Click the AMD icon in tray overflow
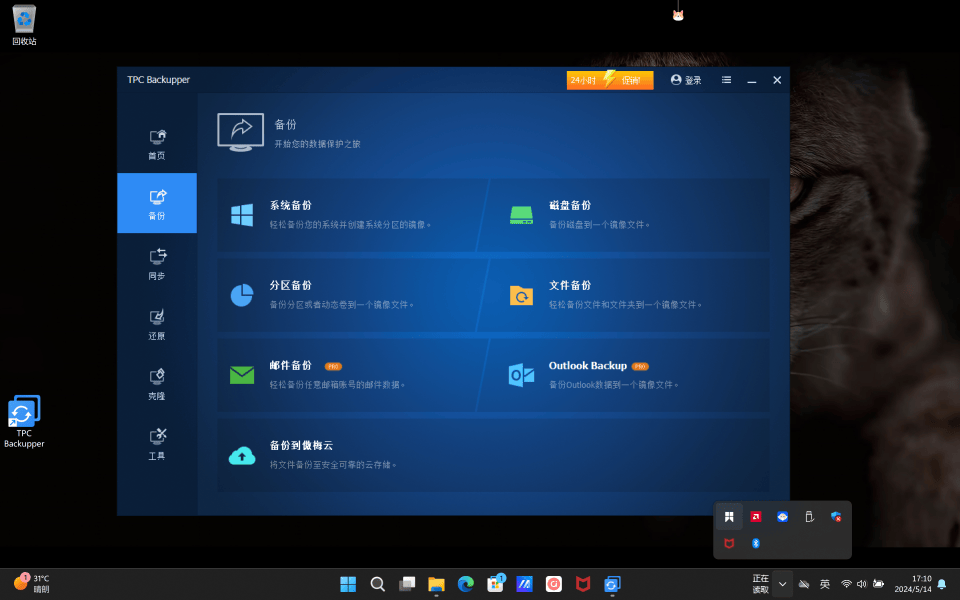 756,517
